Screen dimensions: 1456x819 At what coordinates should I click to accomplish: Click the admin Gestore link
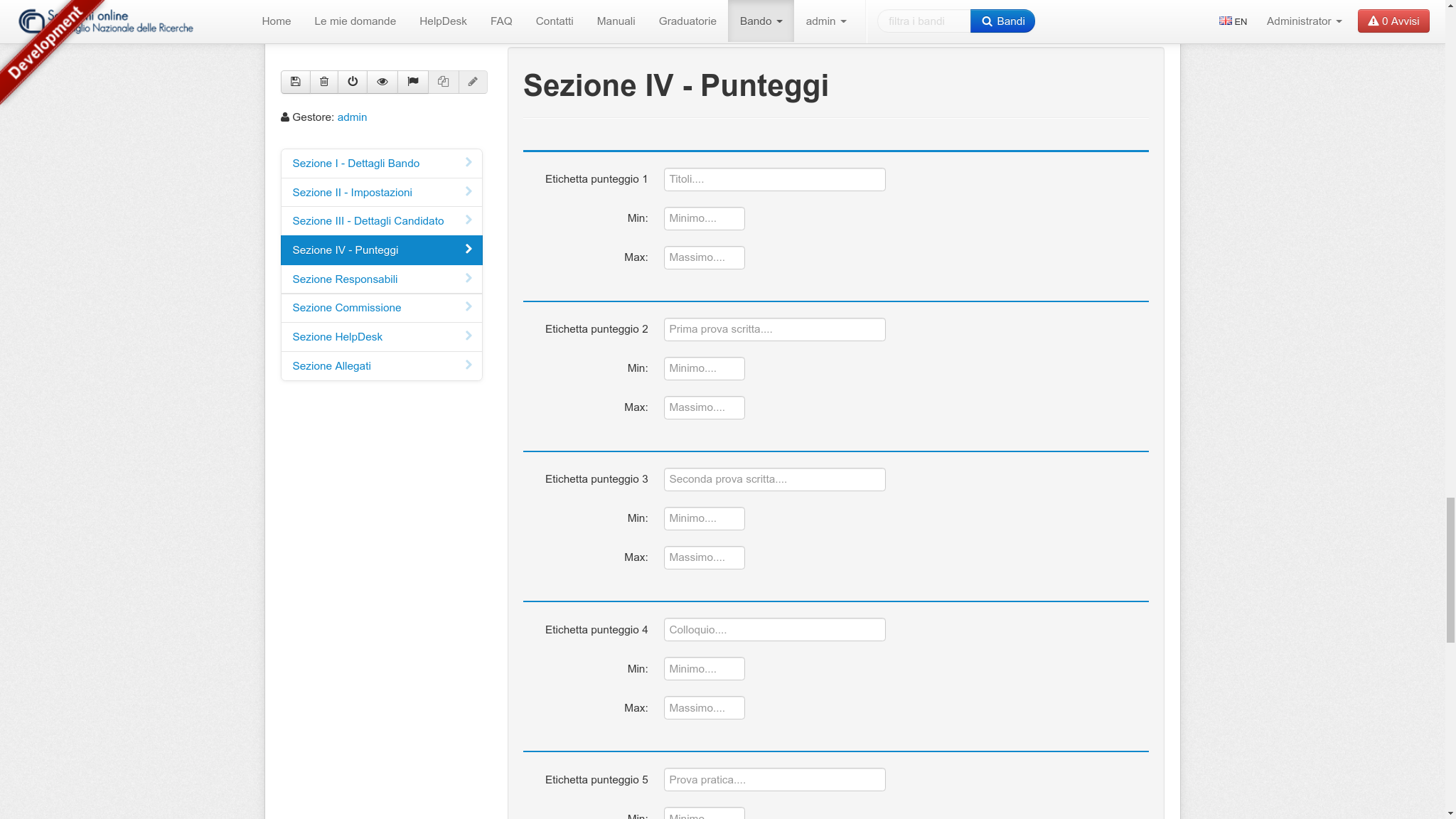coord(352,117)
